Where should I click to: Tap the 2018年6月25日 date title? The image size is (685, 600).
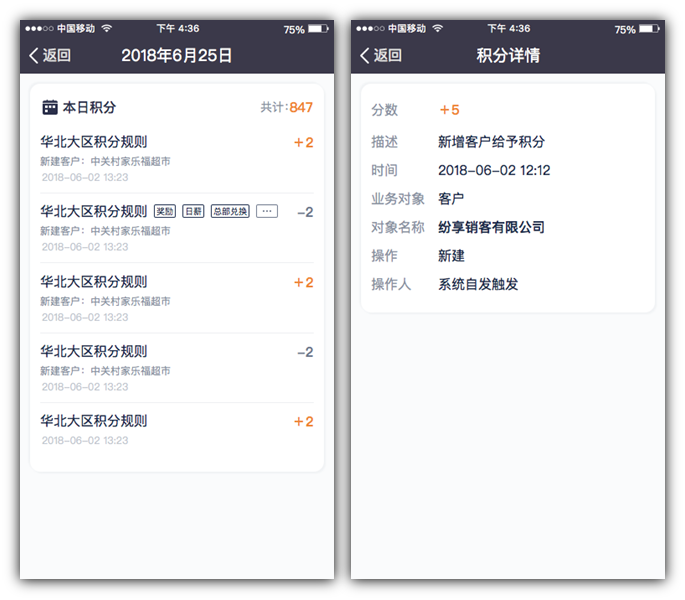click(x=176, y=56)
